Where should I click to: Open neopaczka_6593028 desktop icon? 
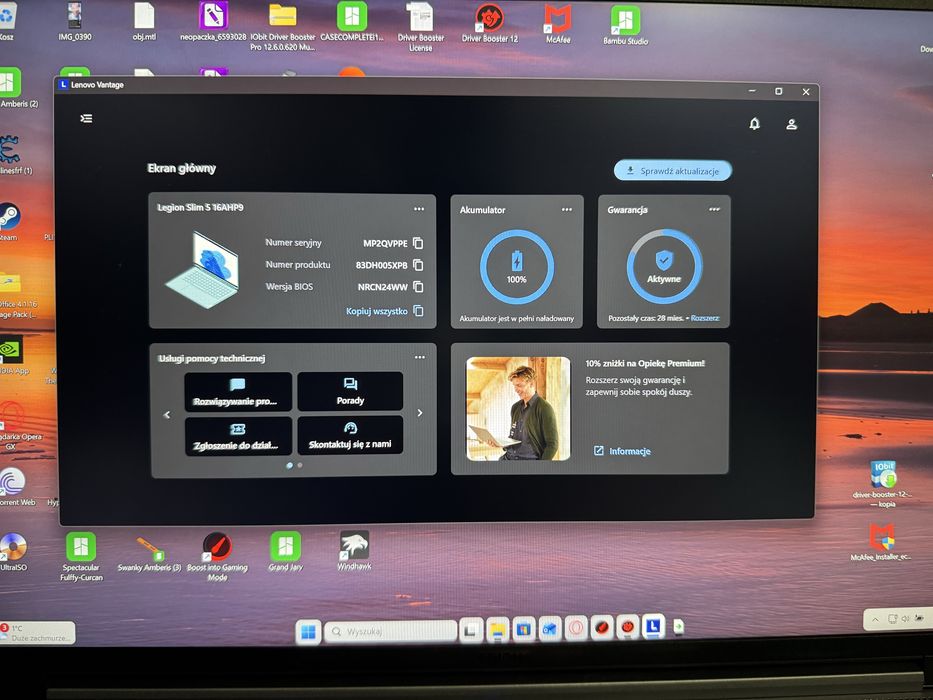pyautogui.click(x=213, y=22)
